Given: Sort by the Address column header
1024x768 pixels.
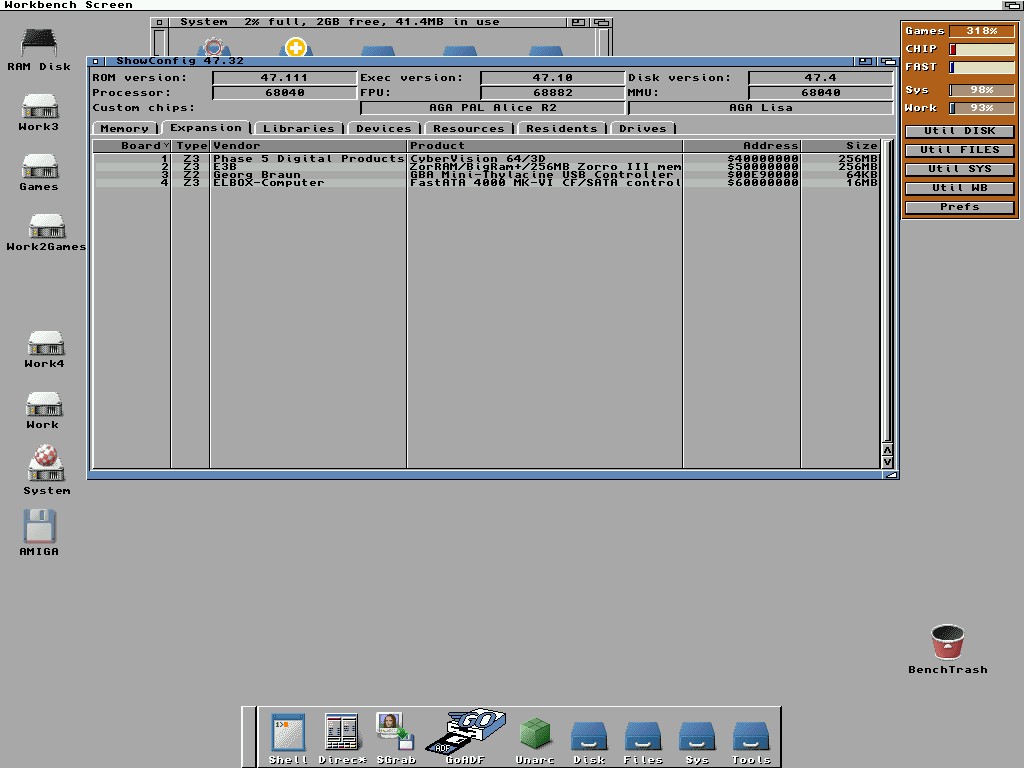Looking at the screenshot, I should tap(742, 146).
